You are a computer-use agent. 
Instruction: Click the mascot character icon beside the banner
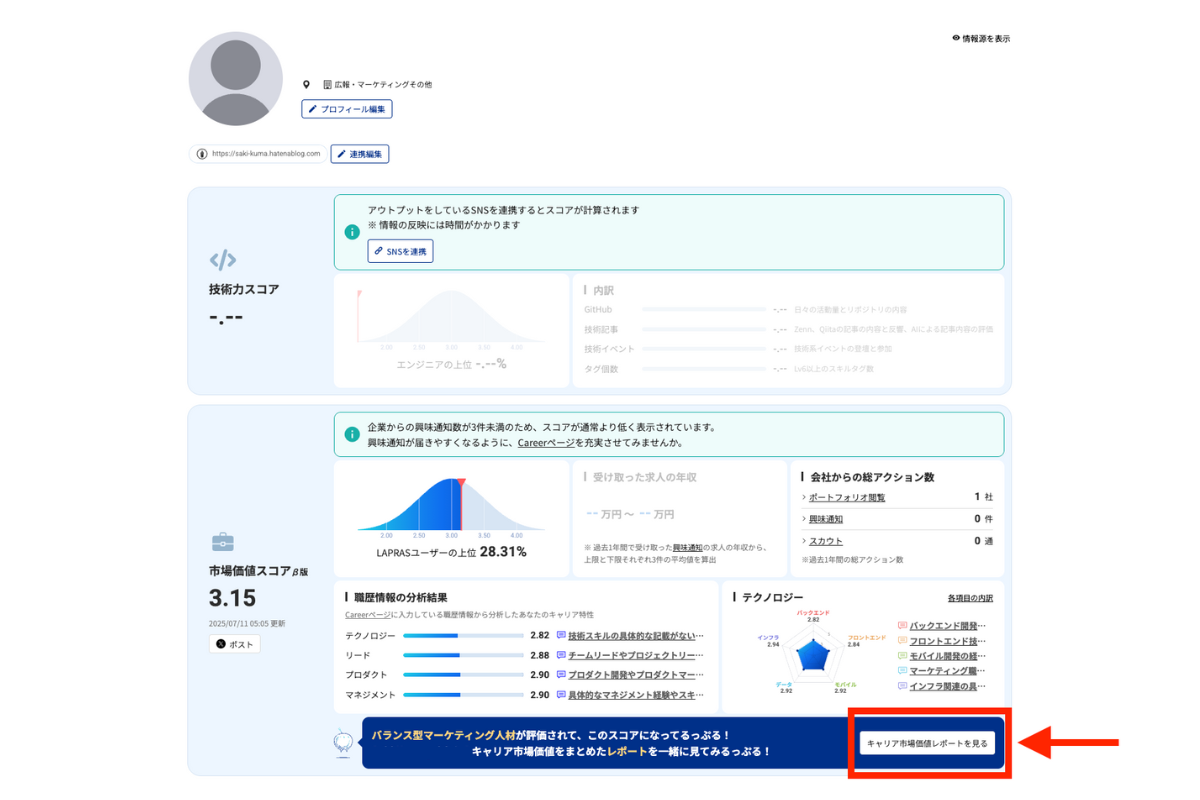[343, 742]
